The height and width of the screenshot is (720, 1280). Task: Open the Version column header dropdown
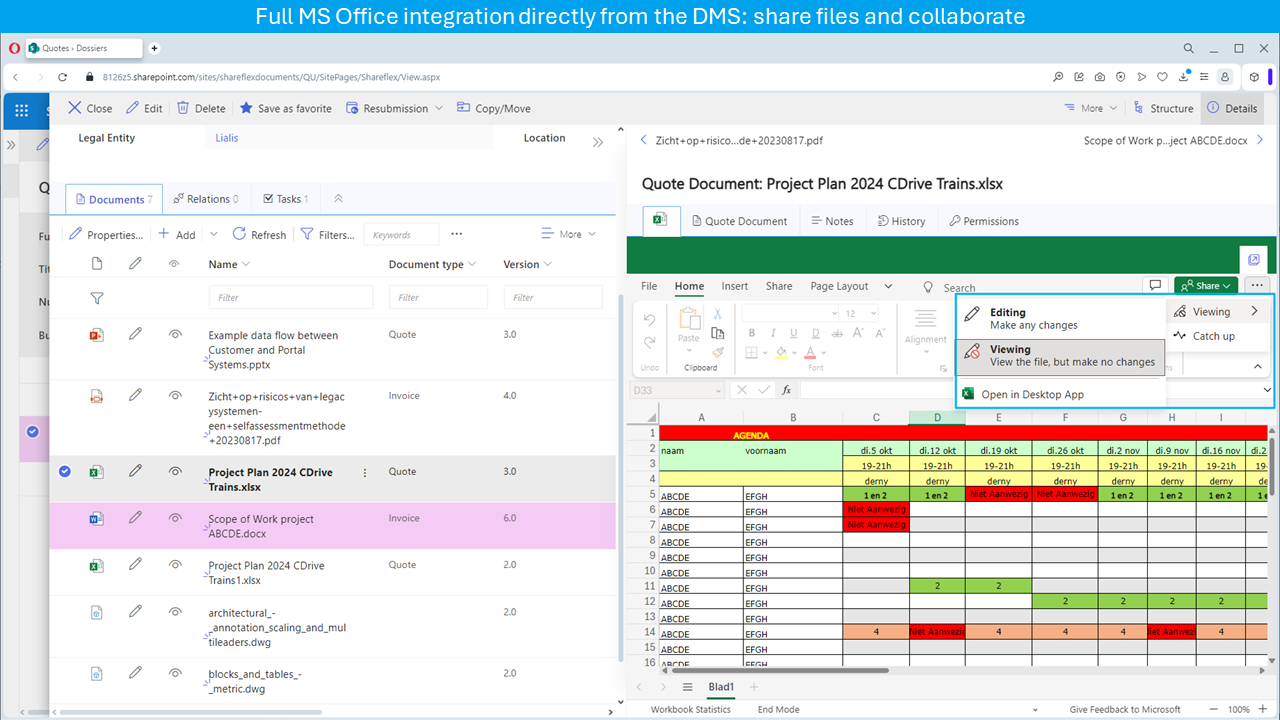pyautogui.click(x=548, y=264)
